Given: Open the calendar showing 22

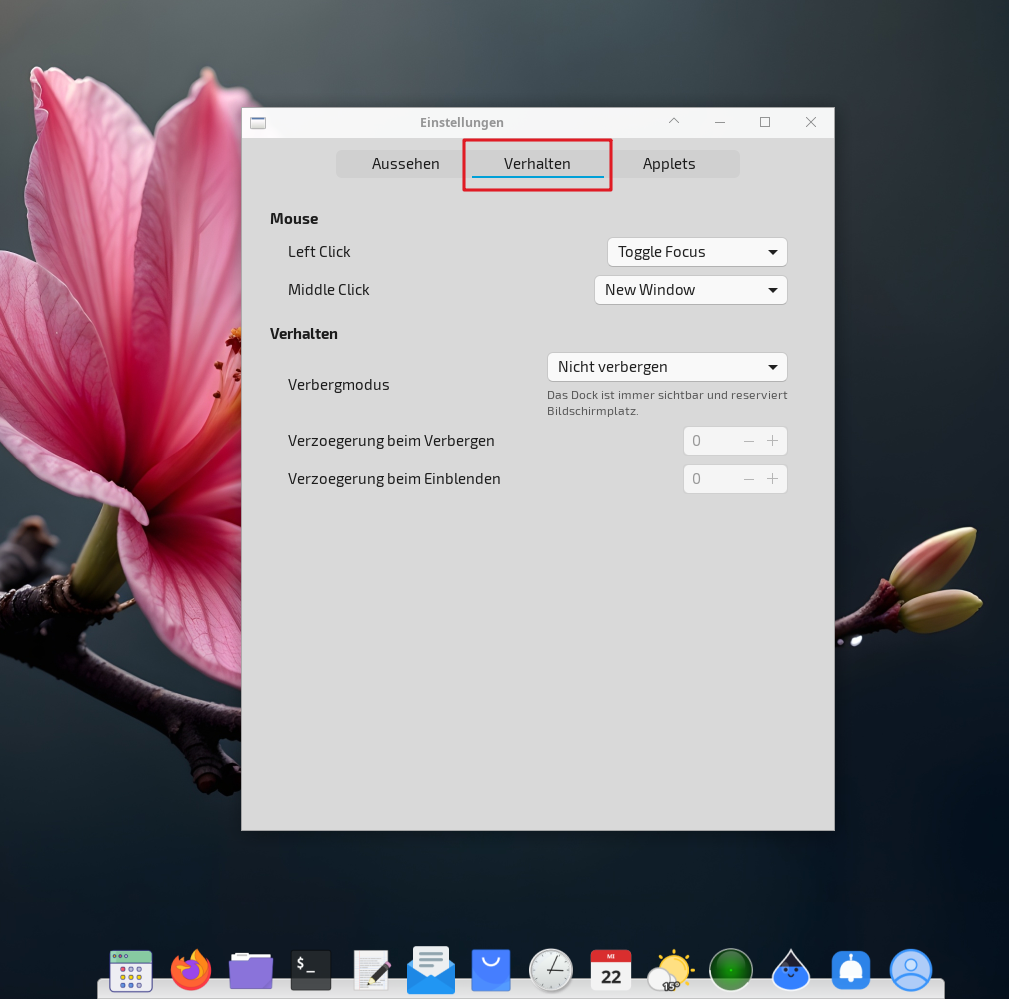Looking at the screenshot, I should (x=611, y=970).
